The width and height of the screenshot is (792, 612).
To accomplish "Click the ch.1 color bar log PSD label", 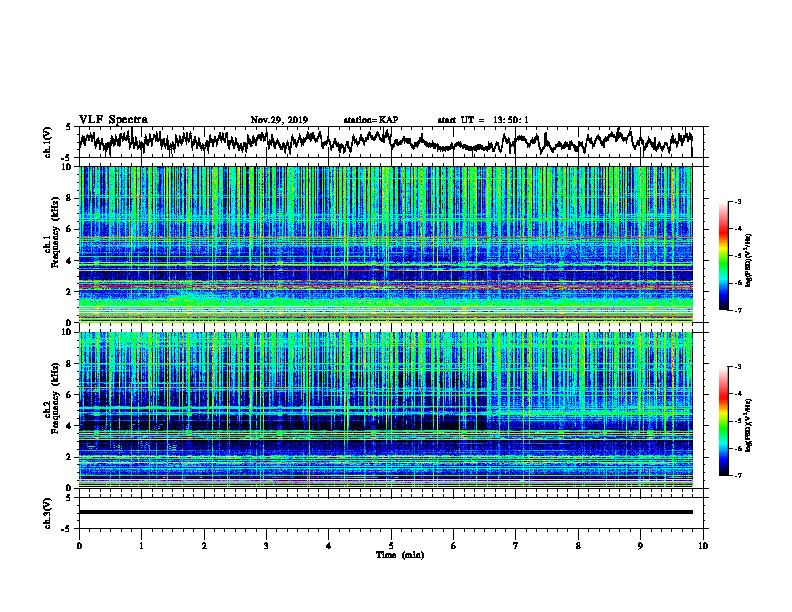I will tap(749, 260).
